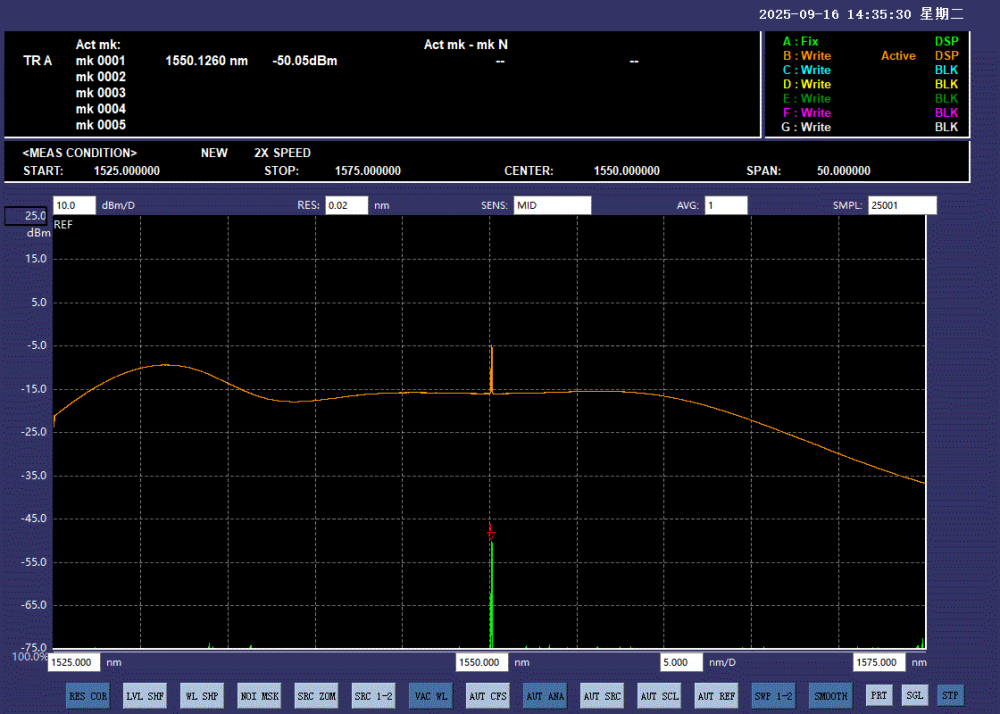The height and width of the screenshot is (714, 1000).
Task: Edit the 1575.000 stop wavelength field
Action: pos(879,662)
